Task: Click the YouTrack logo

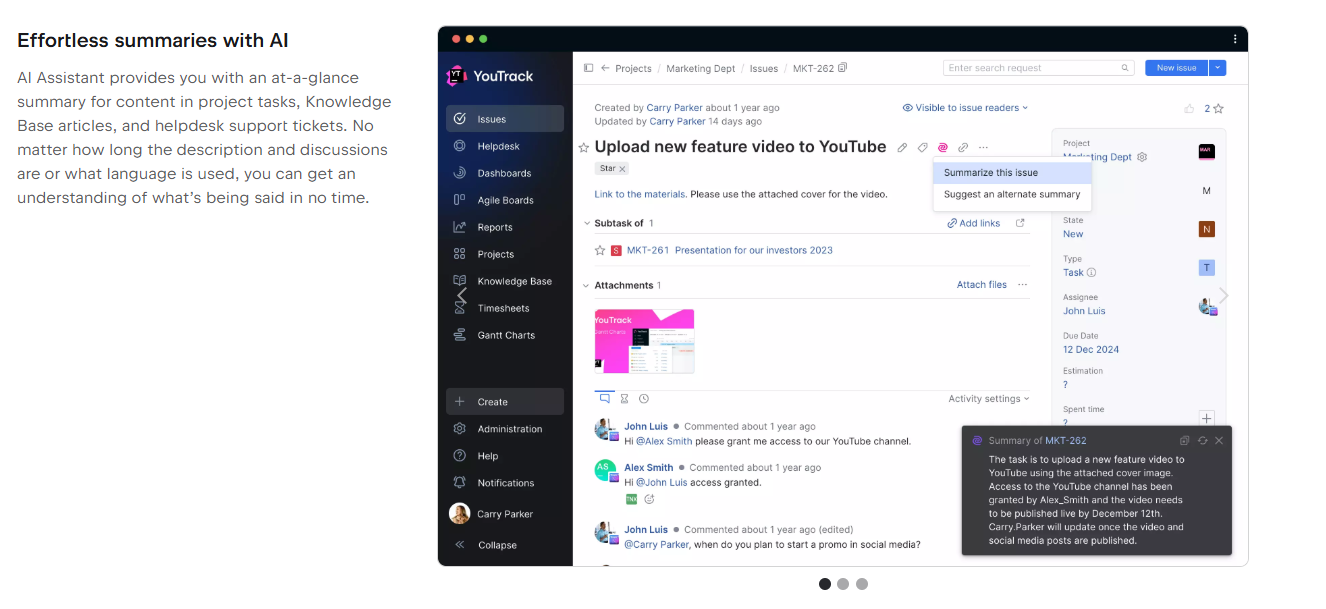Action: pyautogui.click(x=491, y=76)
